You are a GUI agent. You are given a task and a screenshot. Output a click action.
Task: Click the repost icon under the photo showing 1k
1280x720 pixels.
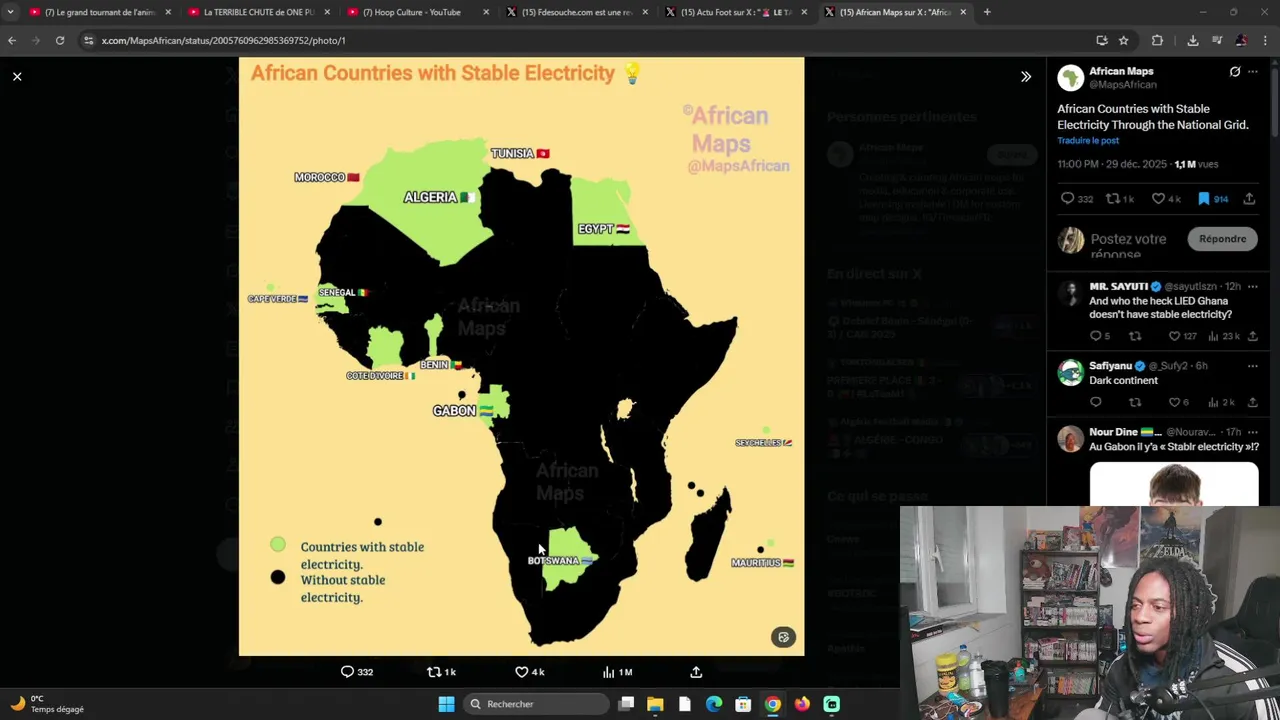point(434,672)
